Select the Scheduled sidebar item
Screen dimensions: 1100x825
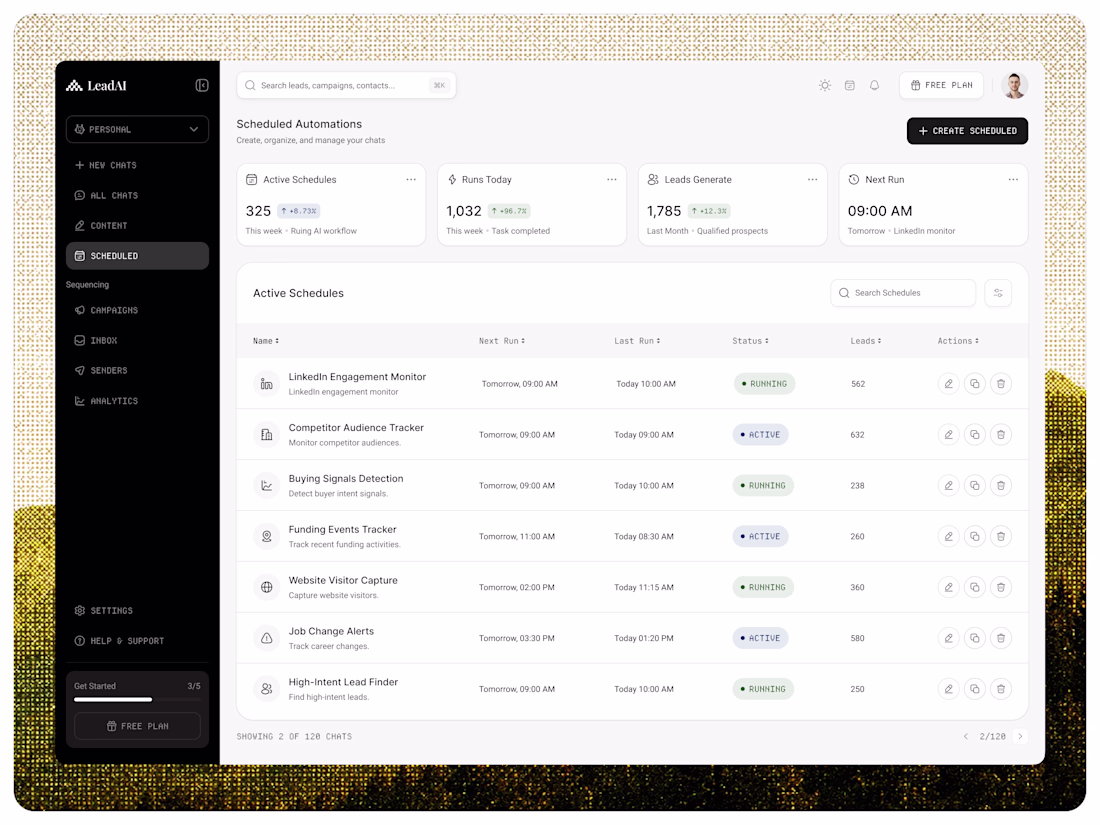click(x=138, y=256)
